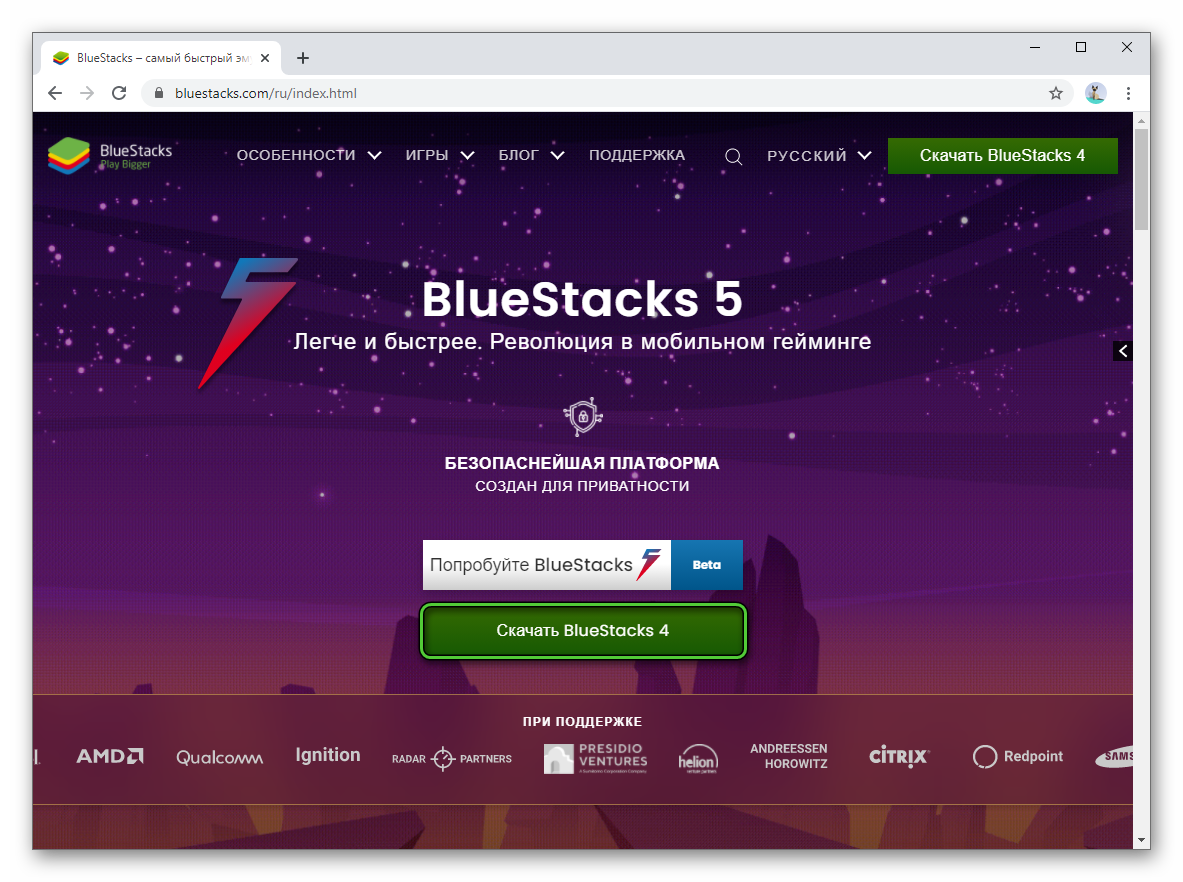Click the address bar URL field
This screenshot has width=1183, height=882.
click(600, 93)
